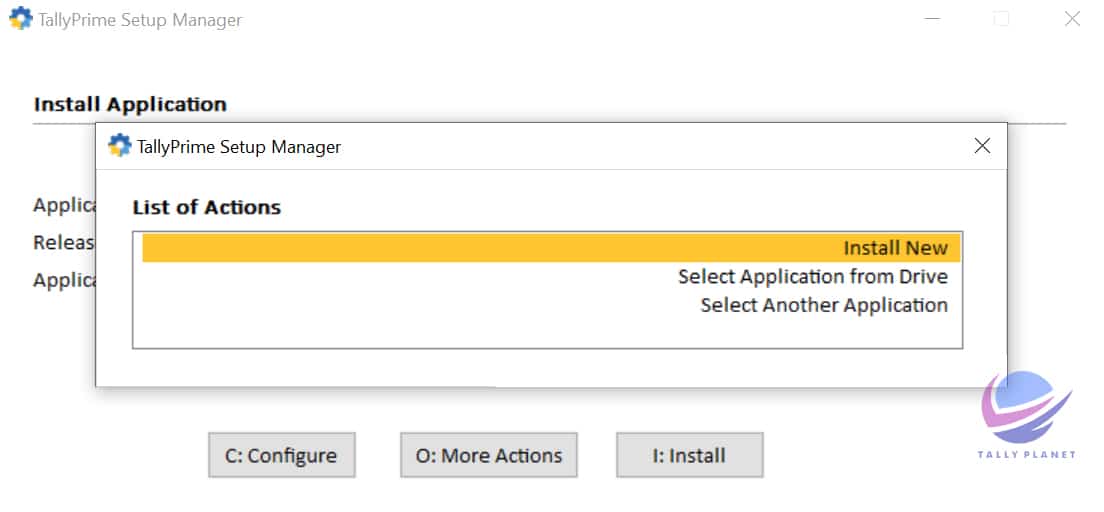Close the List of Actions dialog

[982, 146]
